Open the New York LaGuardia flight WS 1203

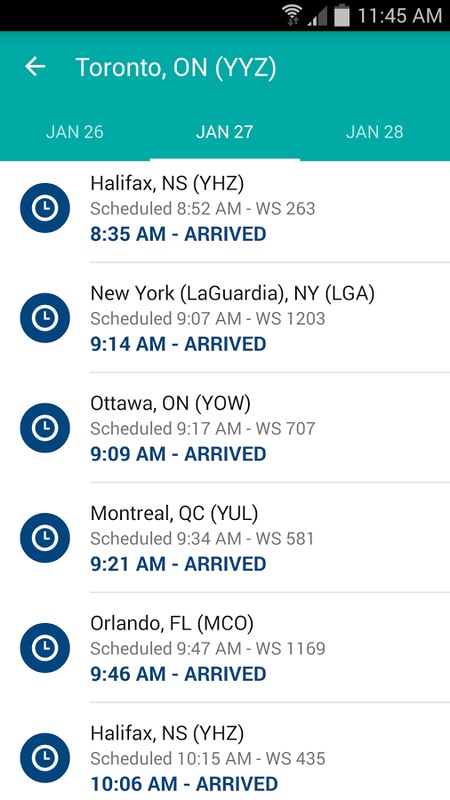(x=225, y=318)
